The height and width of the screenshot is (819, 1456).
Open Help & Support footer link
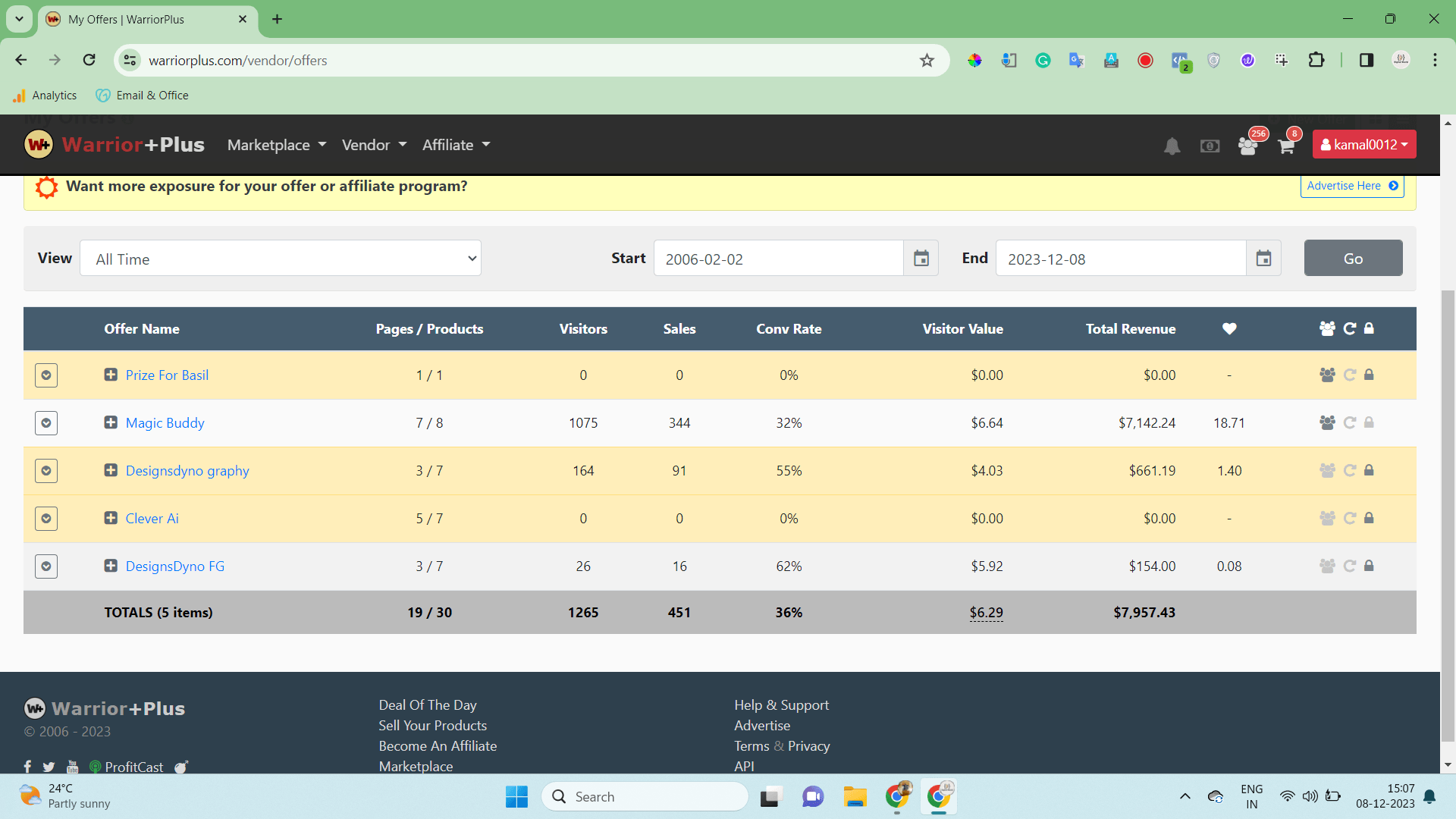[781, 705]
